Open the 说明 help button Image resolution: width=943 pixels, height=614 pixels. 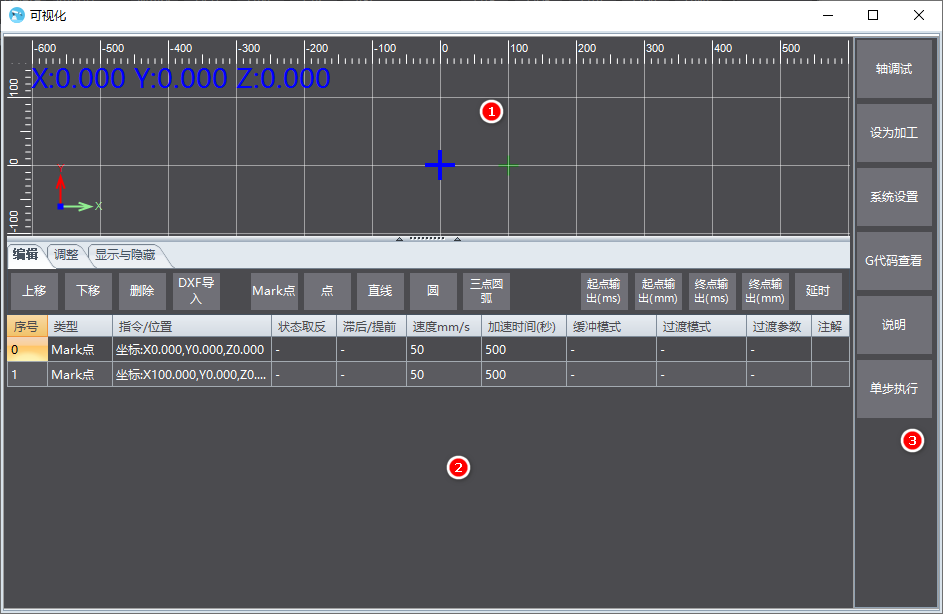[894, 325]
